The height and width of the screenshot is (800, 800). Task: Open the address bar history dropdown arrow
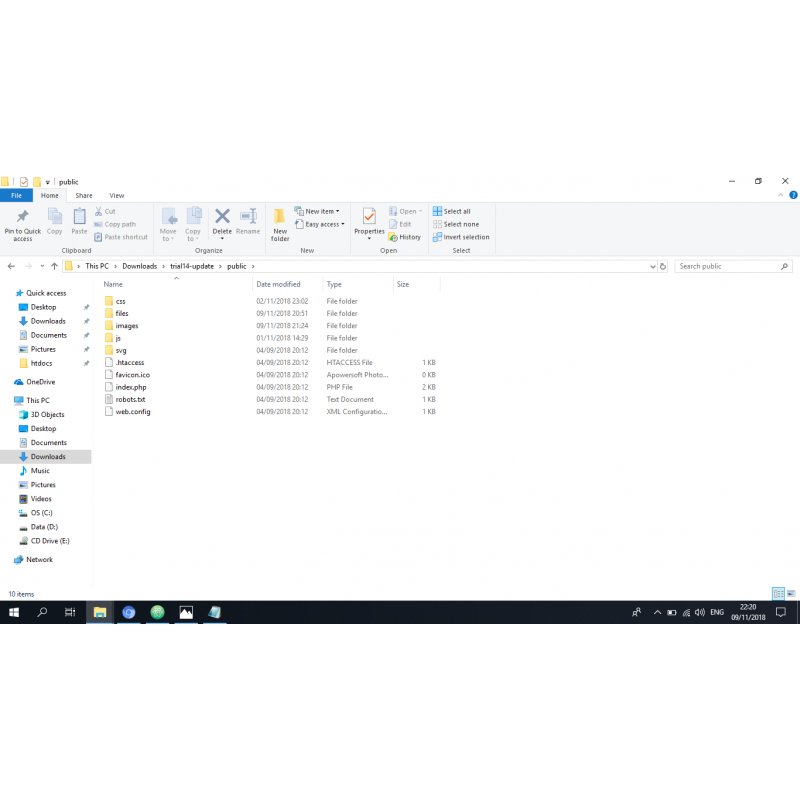click(652, 267)
